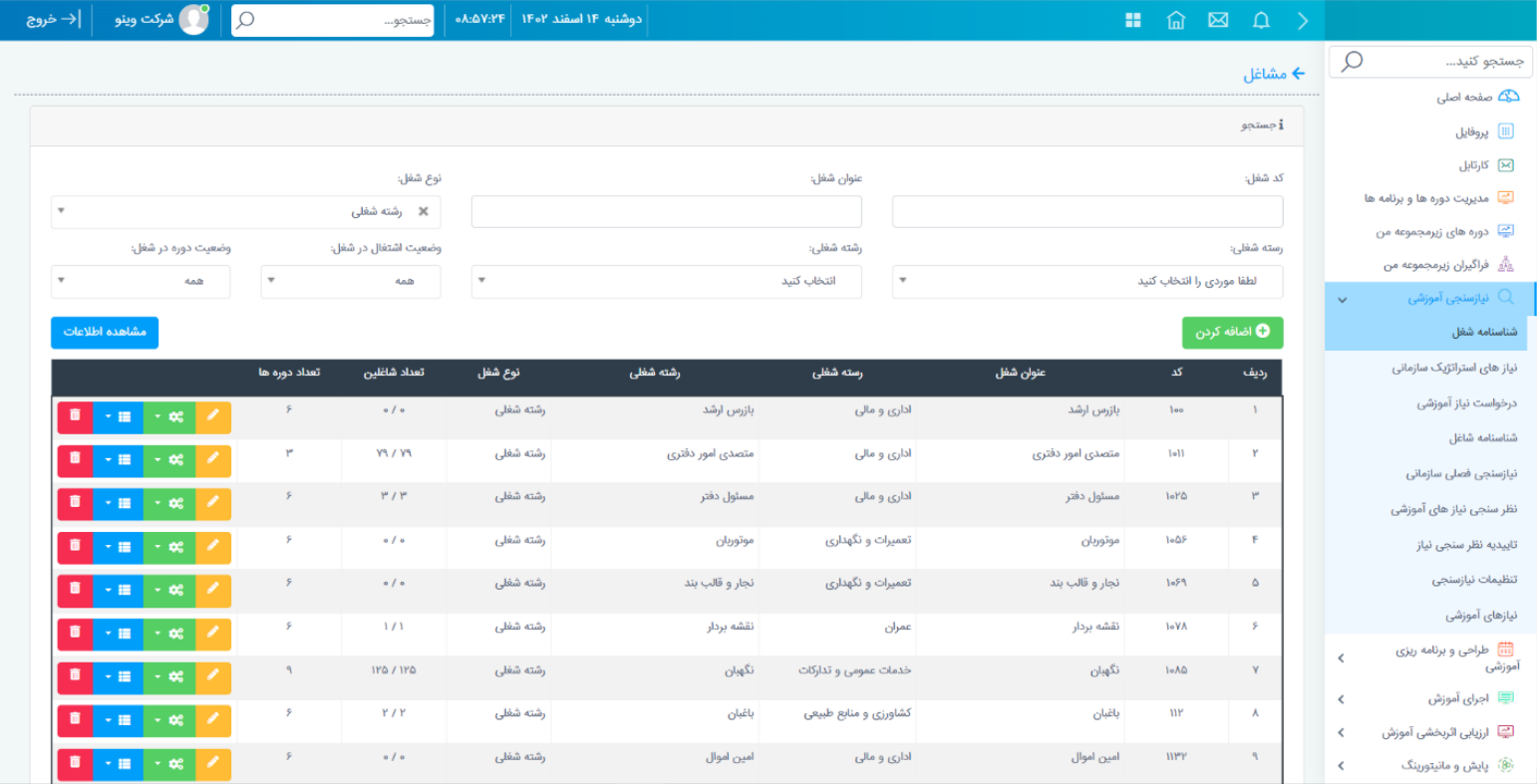The width and height of the screenshot is (1537, 784).
Task: Select نظر سنجی نیاز های آموزشی item
Action: (1454, 509)
